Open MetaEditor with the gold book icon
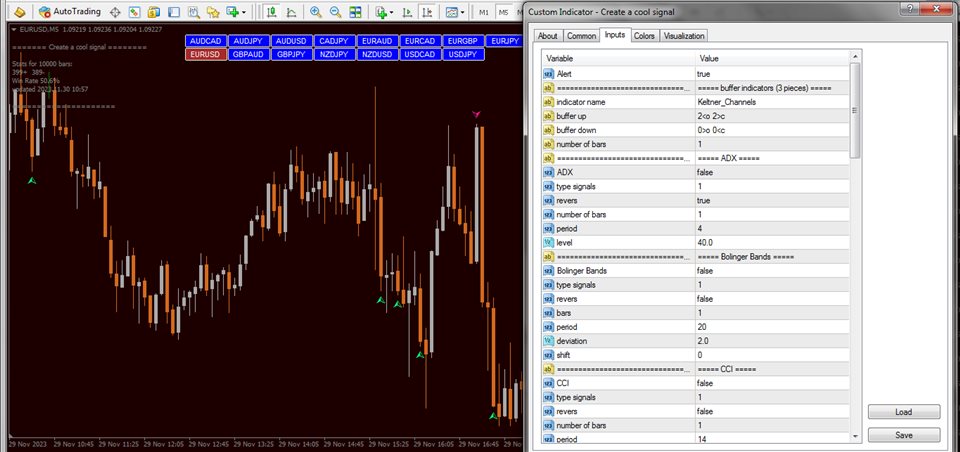This screenshot has height=452, width=960. 20,12
